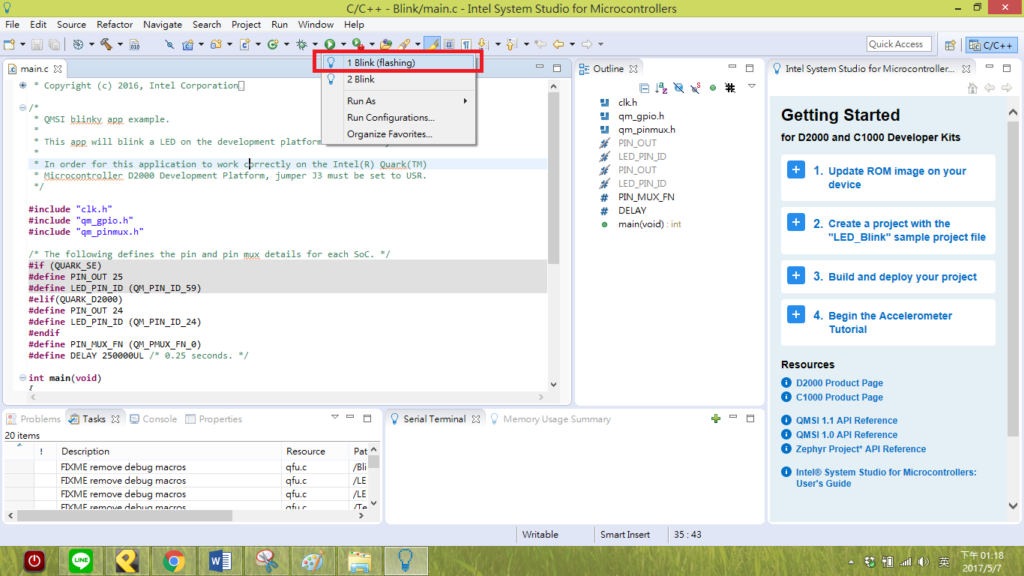The image size is (1024, 576).
Task: Toggle Hide Static Members filter in Outline
Action: coord(696,88)
